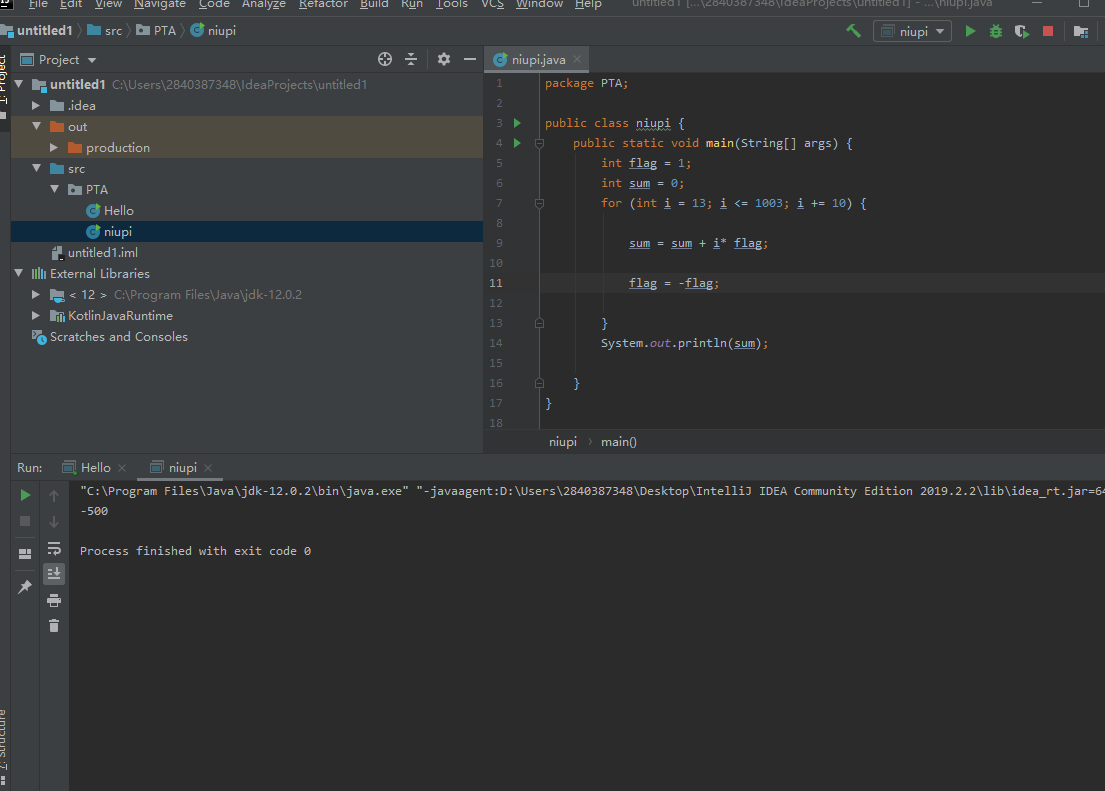The height and width of the screenshot is (791, 1105).
Task: Click the Project panel settings gear
Action: click(x=444, y=60)
